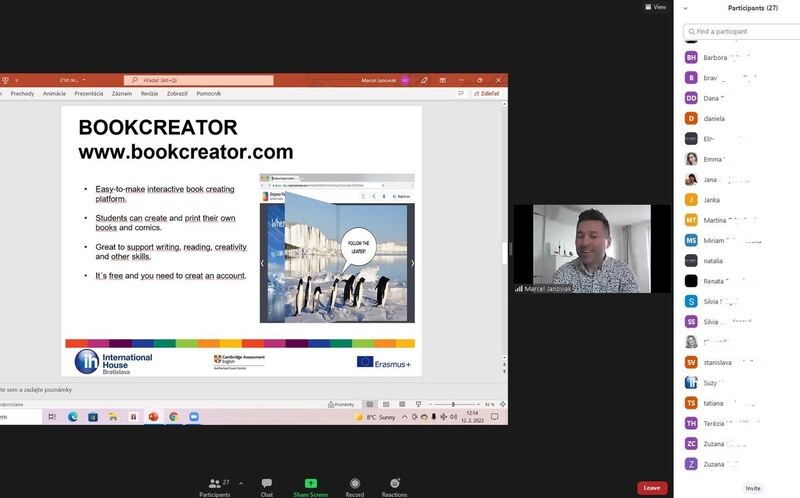Go to next slide via scrollbar double-arrow
The width and height of the screenshot is (800, 498).
coord(505,371)
